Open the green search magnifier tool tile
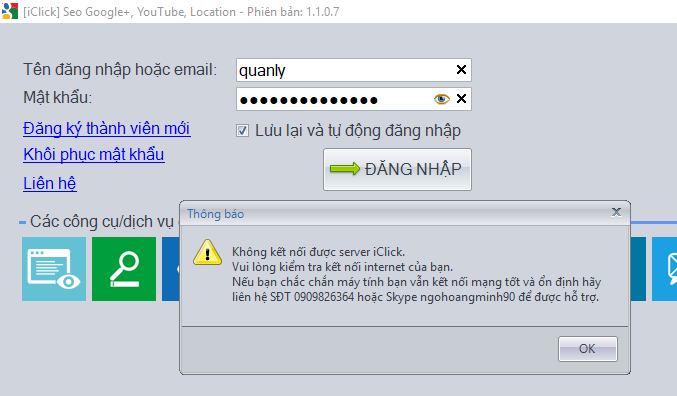 pos(124,269)
